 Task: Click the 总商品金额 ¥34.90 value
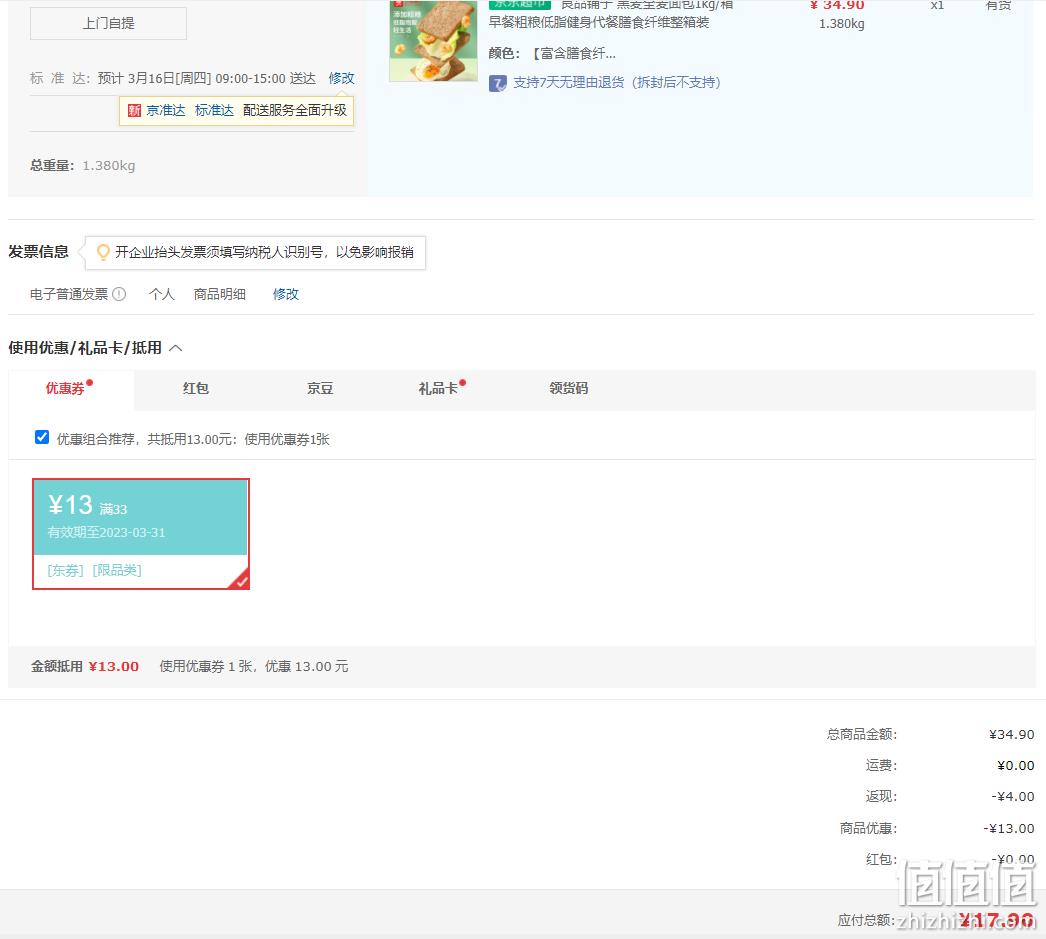click(1011, 734)
